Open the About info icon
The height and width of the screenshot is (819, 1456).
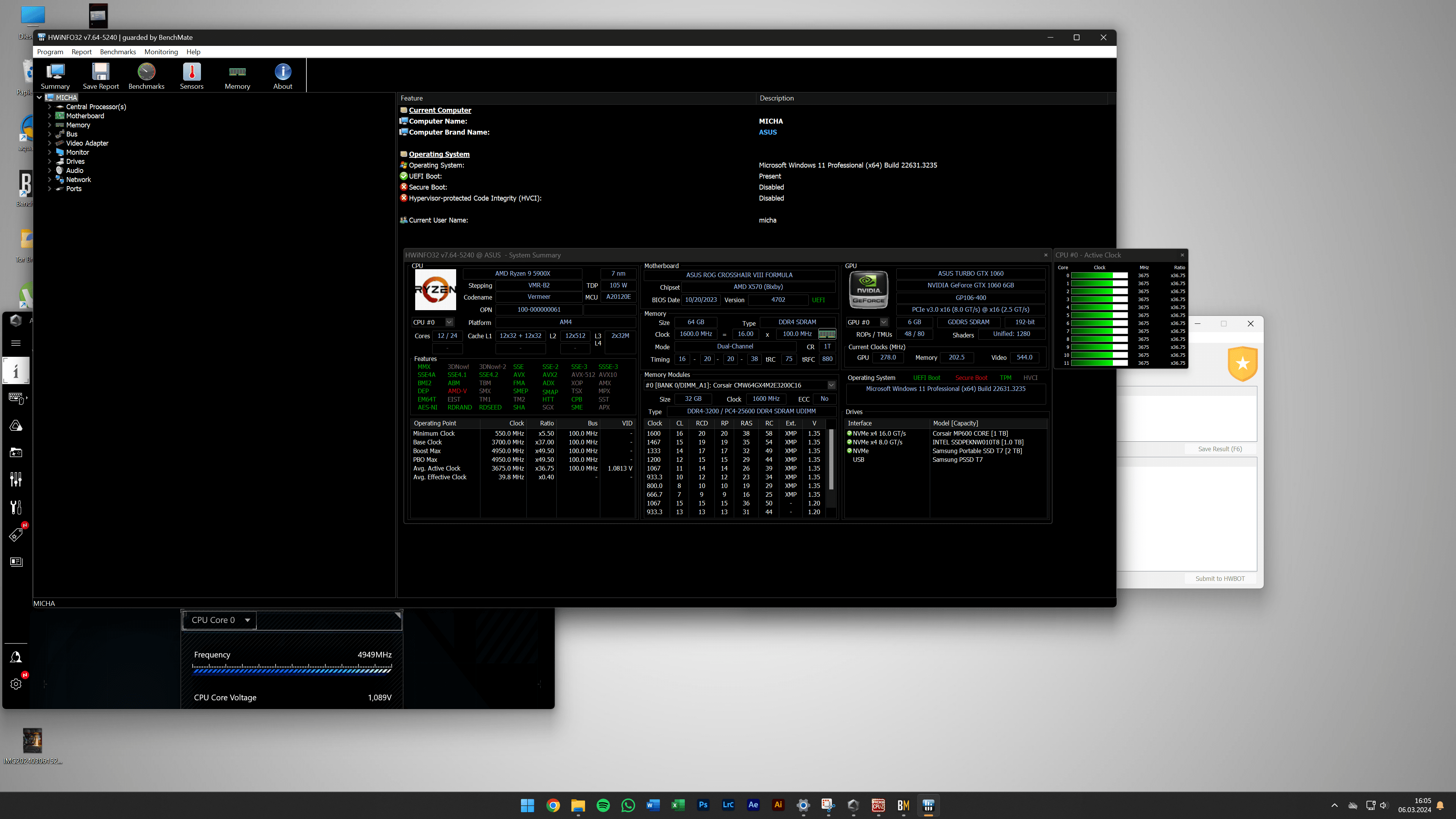point(282,76)
